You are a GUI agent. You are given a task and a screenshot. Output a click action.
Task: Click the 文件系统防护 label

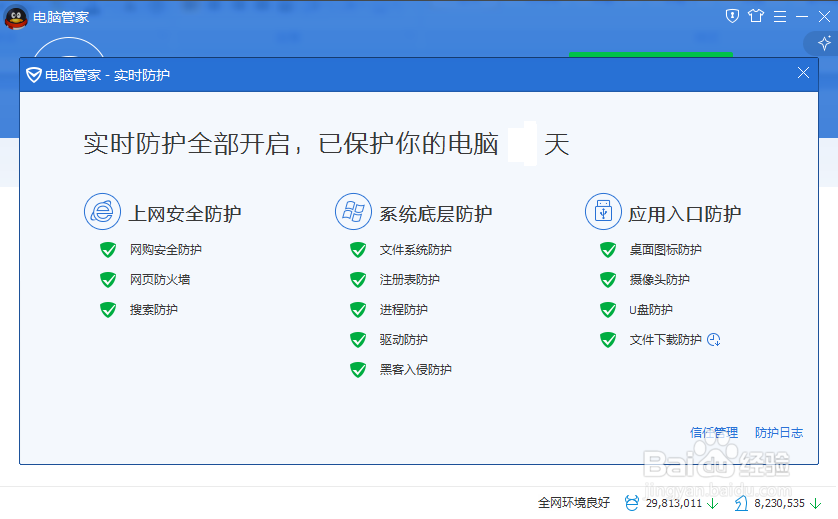point(415,250)
